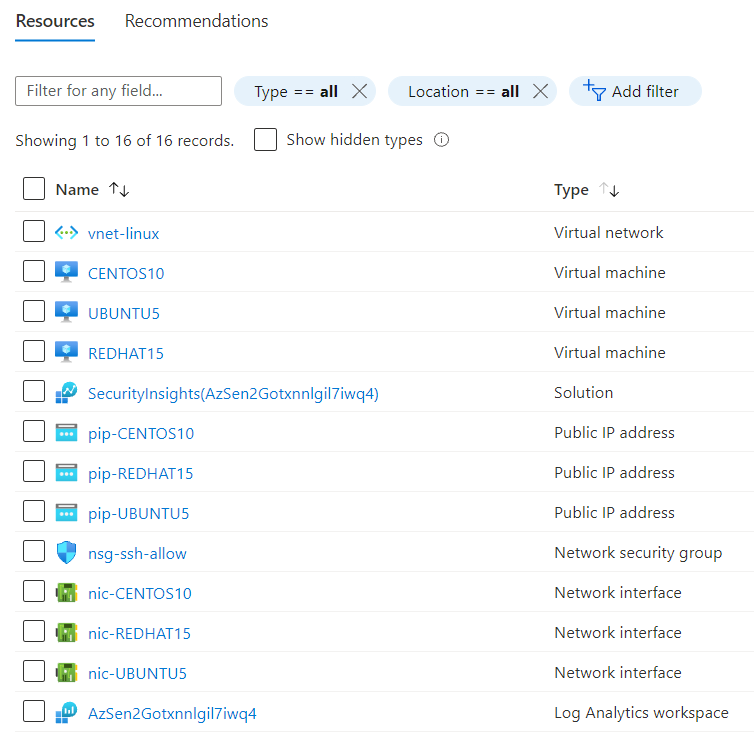754x733 pixels.
Task: Click the nic-UBUNTU5 network interface icon
Action: click(x=66, y=672)
